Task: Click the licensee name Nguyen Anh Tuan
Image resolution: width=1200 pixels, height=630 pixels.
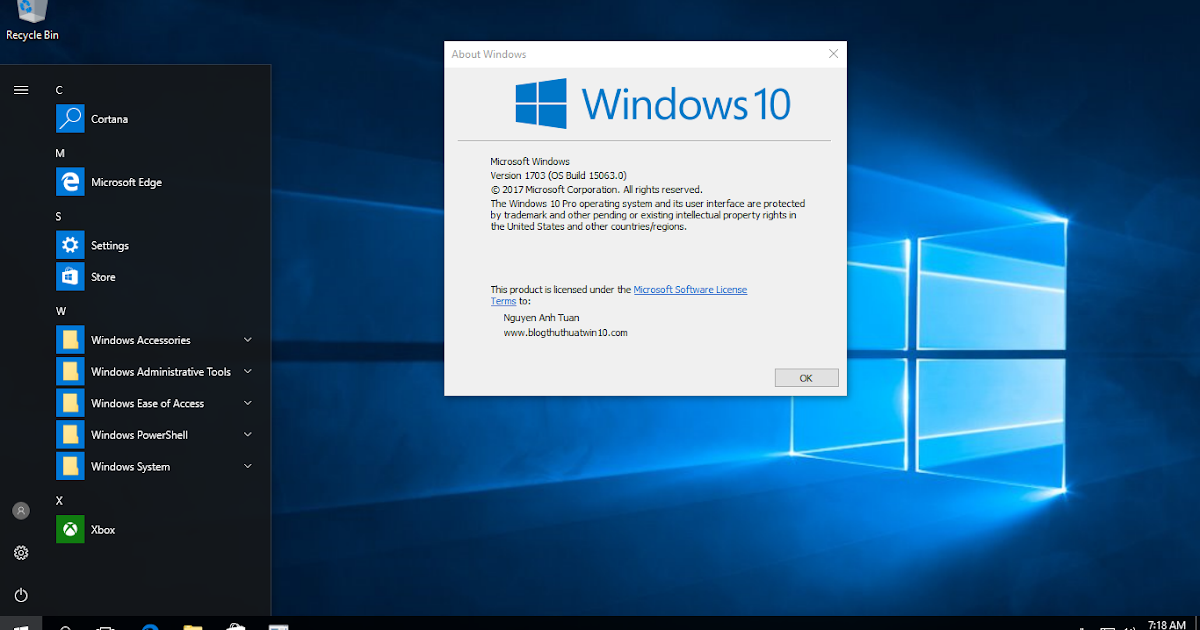Action: coord(541,318)
